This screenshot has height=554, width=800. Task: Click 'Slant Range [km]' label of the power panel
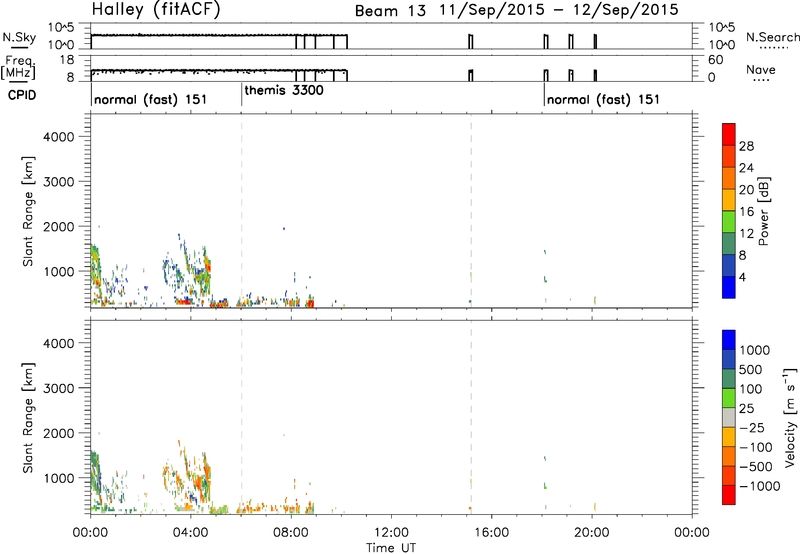pyautogui.click(x=28, y=211)
